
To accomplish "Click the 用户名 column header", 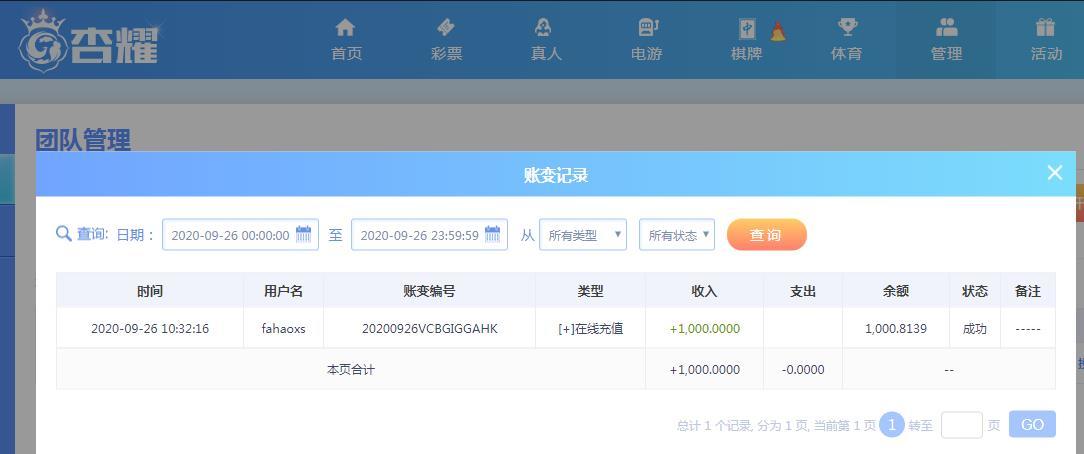I will (283, 291).
